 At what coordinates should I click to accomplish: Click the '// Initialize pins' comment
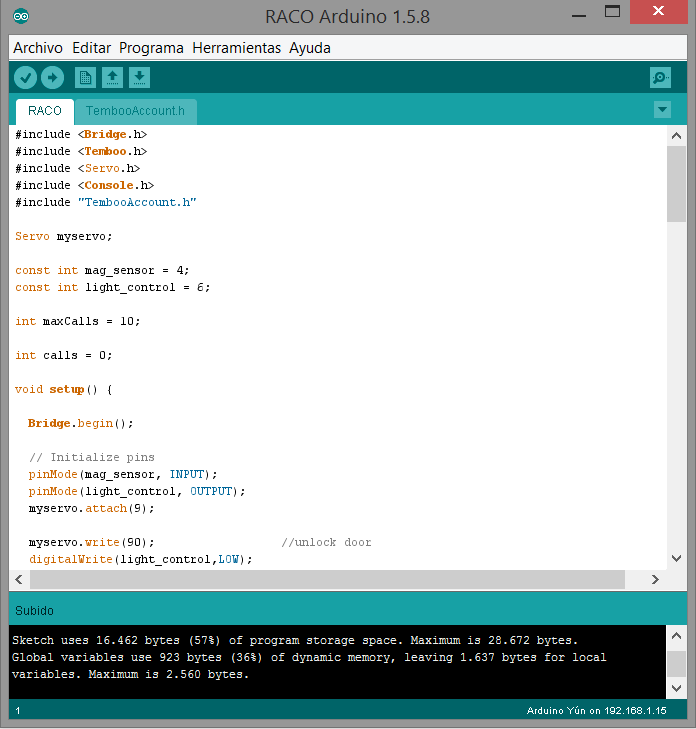coord(92,457)
